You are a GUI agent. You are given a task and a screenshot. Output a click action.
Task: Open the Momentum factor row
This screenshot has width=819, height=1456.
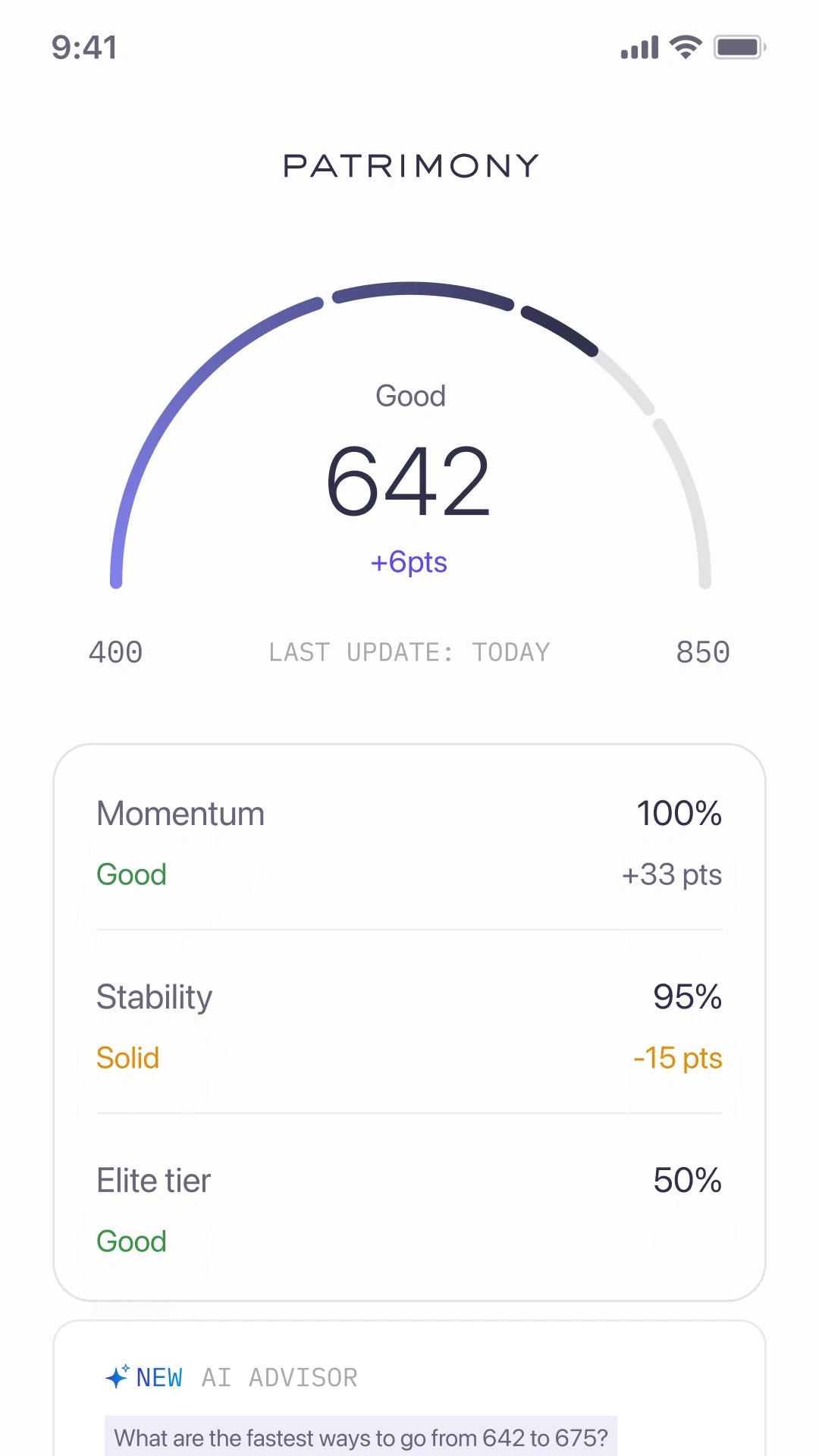point(409,843)
